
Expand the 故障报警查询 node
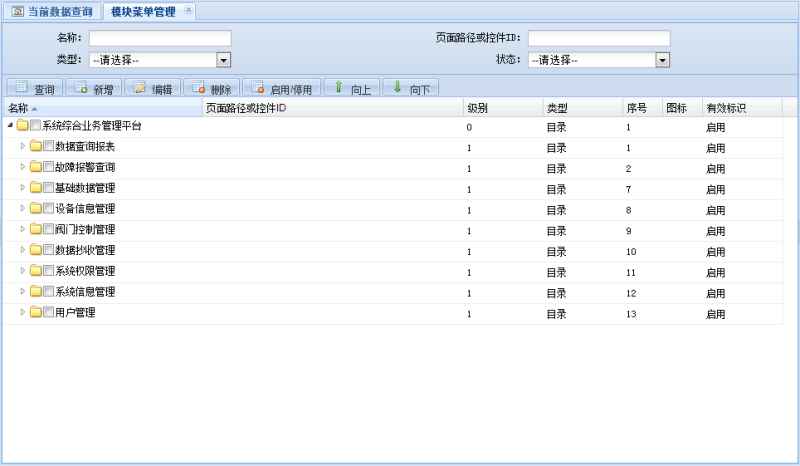click(22, 167)
